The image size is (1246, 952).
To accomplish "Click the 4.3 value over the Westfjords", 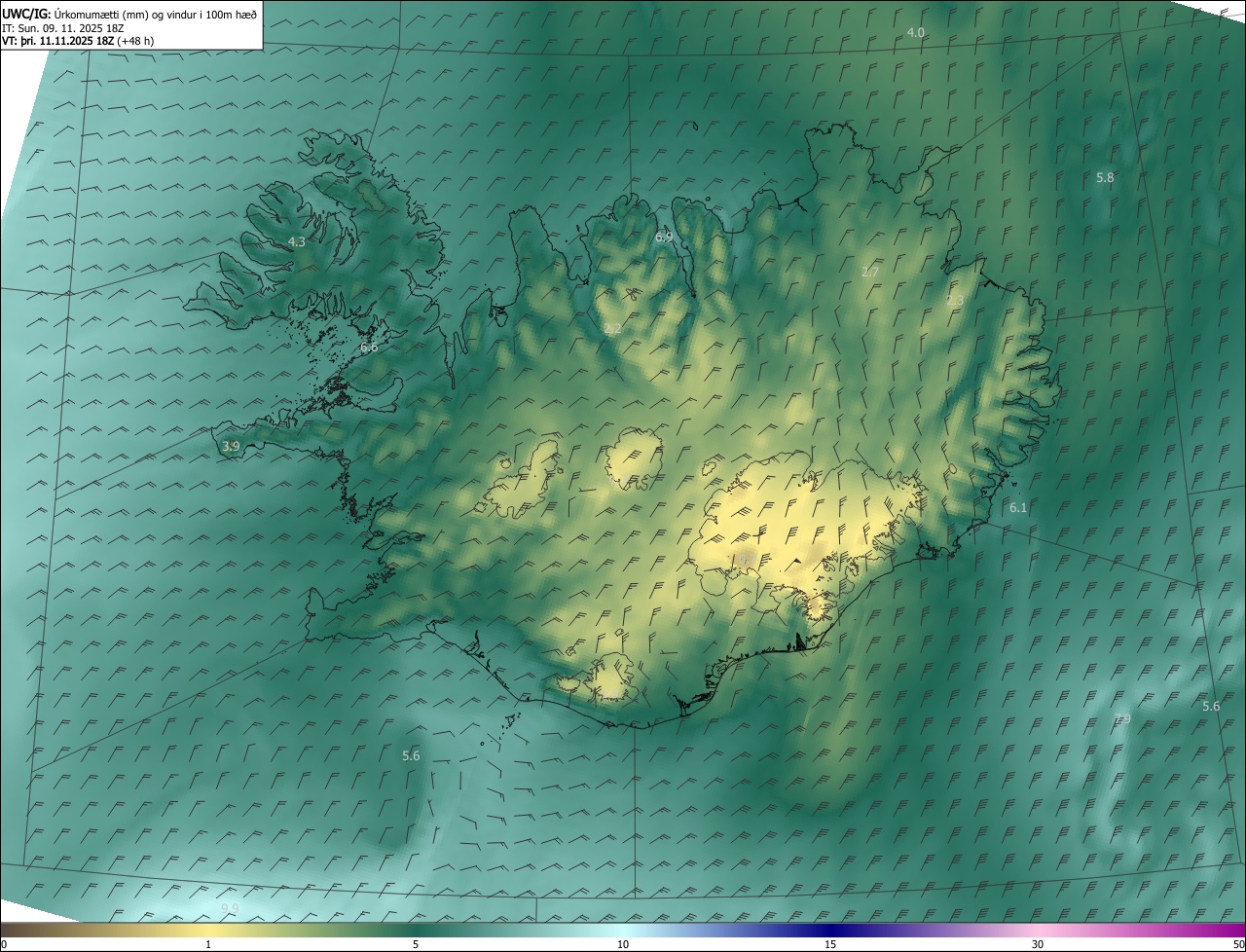I will click(x=297, y=241).
